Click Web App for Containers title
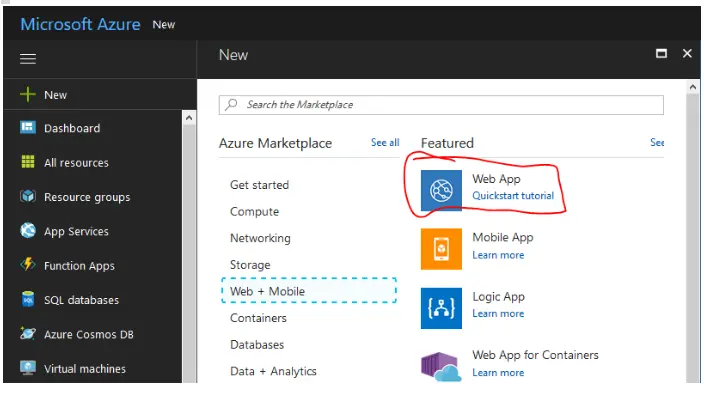 pyautogui.click(x=535, y=355)
